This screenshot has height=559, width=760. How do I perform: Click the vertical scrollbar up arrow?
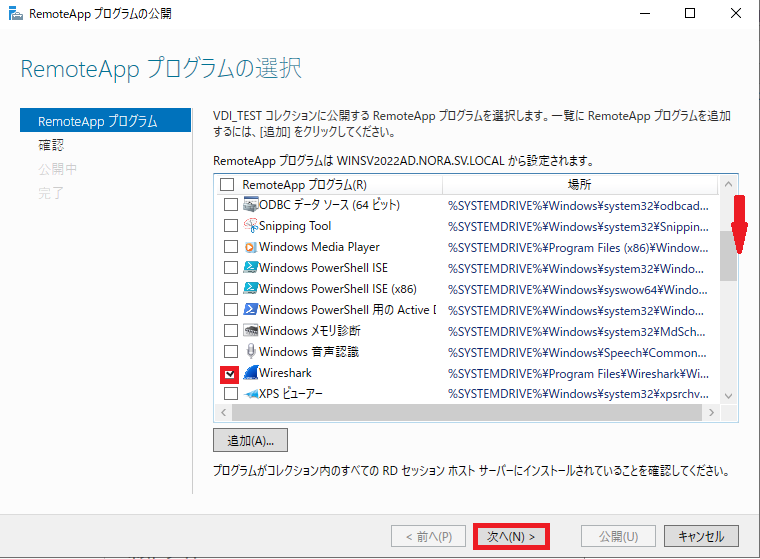[x=728, y=184]
